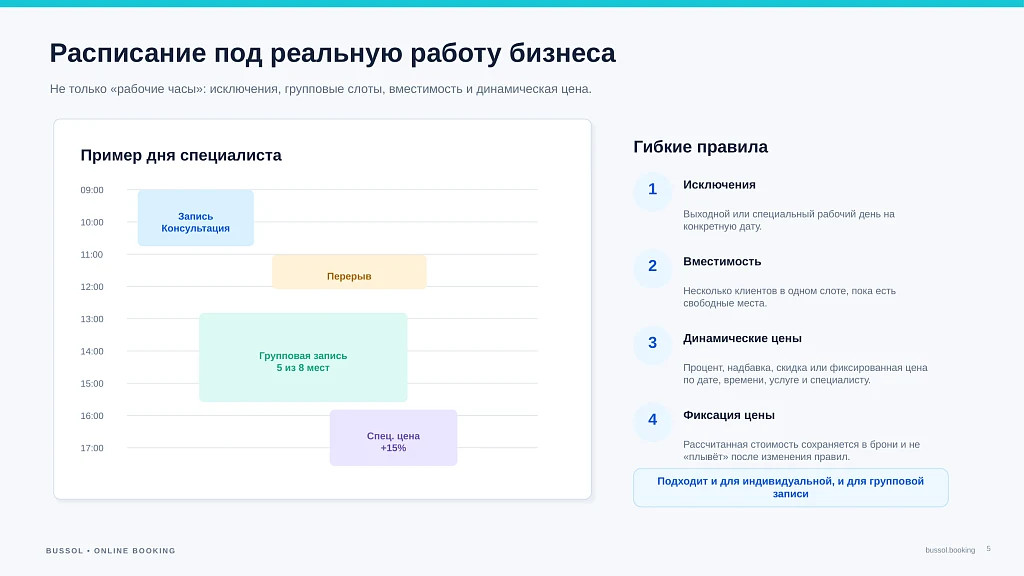
Task: Select the Перерыв break block
Action: pyautogui.click(x=349, y=272)
